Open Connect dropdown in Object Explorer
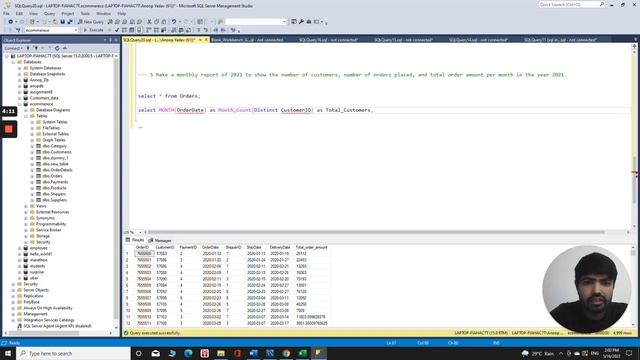Screen dimensions: 640x360 click(13, 48)
